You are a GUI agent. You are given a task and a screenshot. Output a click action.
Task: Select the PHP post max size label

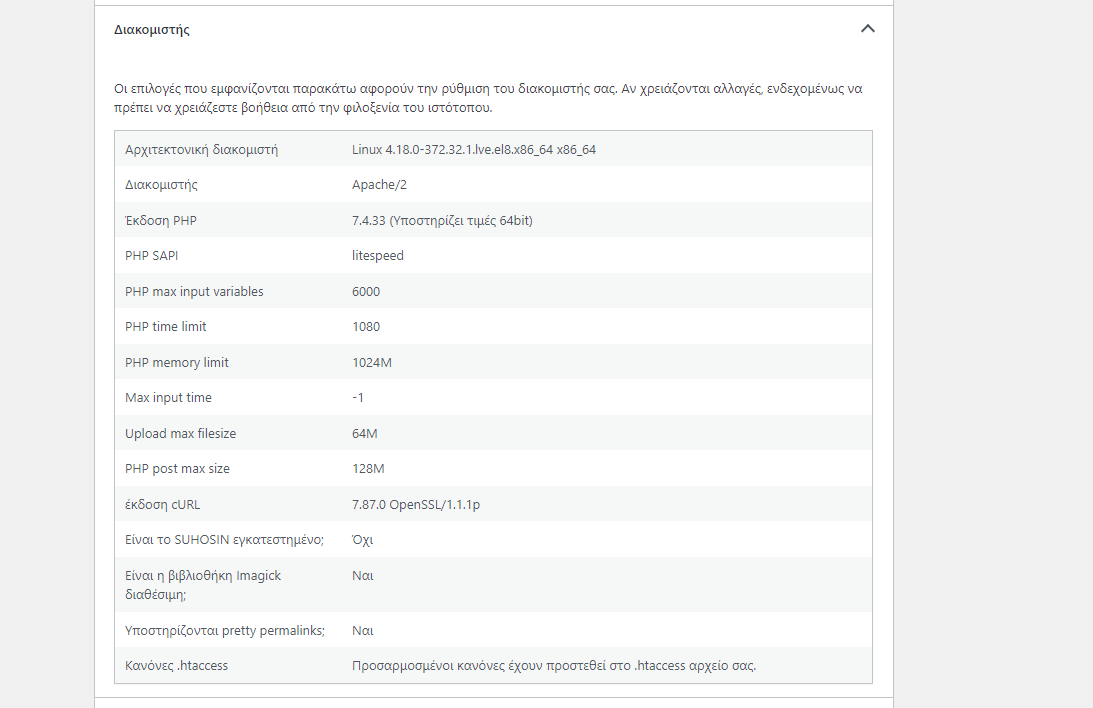178,468
